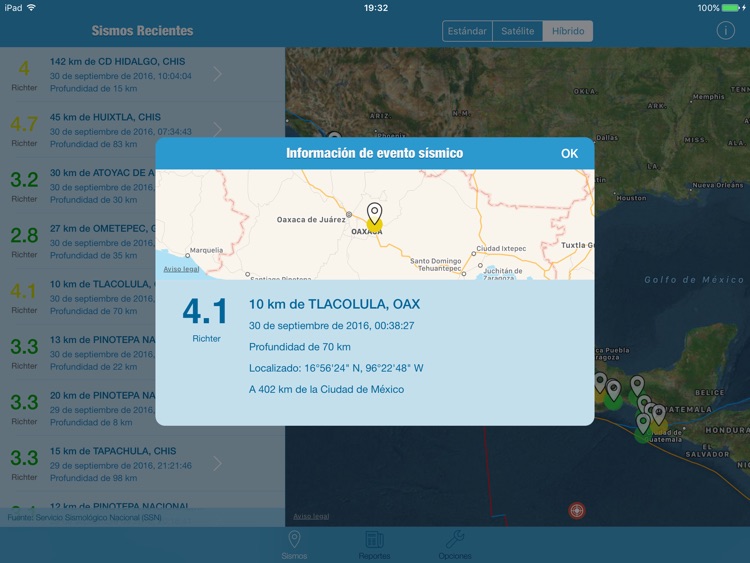
Task: Select the Híbrido map mode
Action: click(x=568, y=31)
